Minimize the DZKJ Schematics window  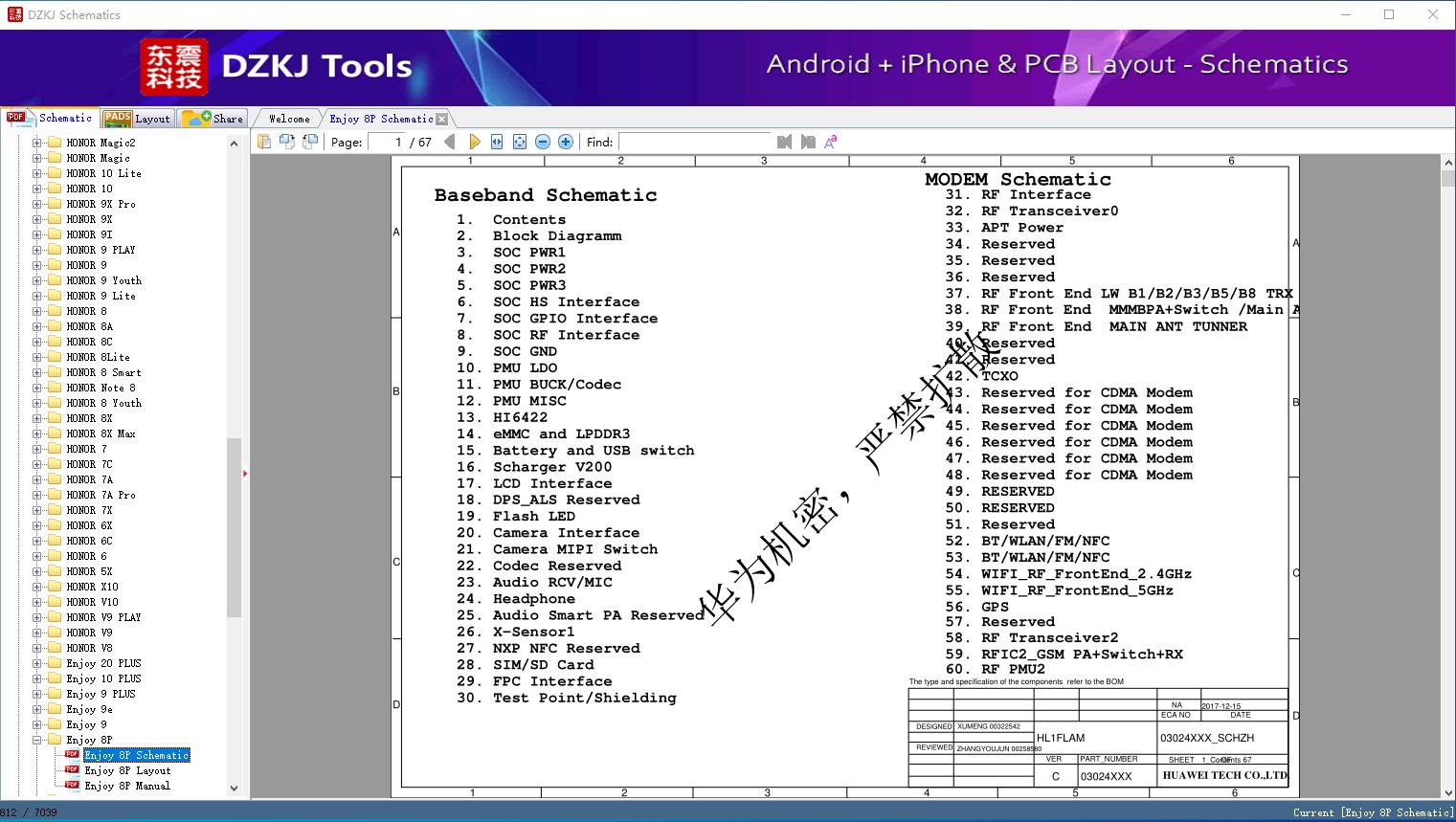tap(1345, 14)
